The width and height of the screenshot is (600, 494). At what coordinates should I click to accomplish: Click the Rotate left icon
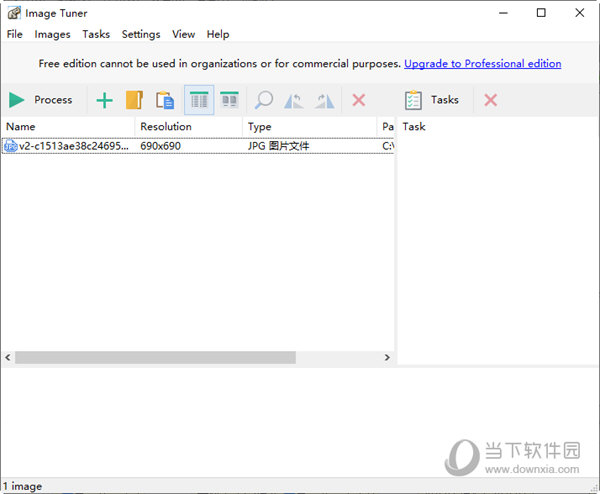pos(294,100)
